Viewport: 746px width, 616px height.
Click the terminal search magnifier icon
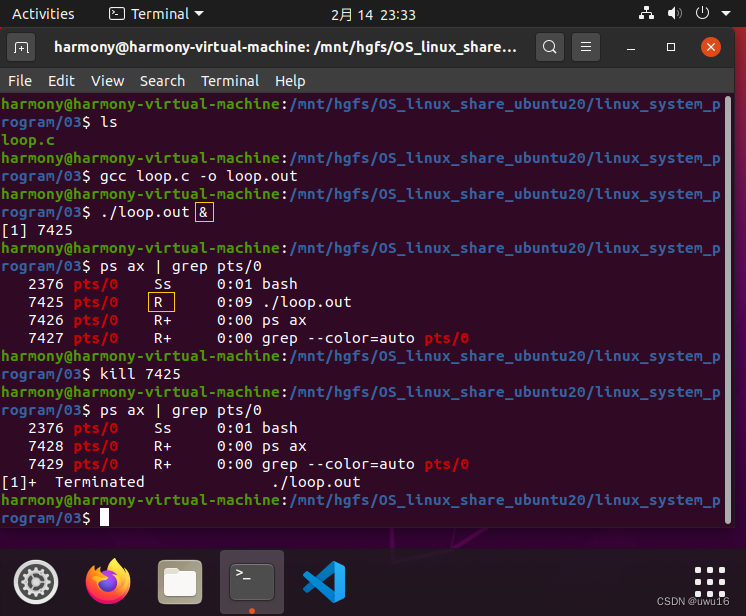coord(550,47)
